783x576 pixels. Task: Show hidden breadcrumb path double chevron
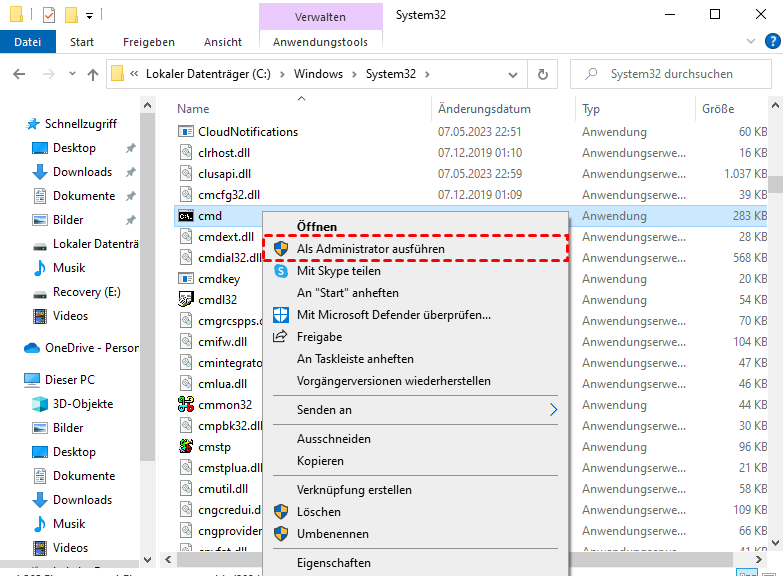point(134,74)
